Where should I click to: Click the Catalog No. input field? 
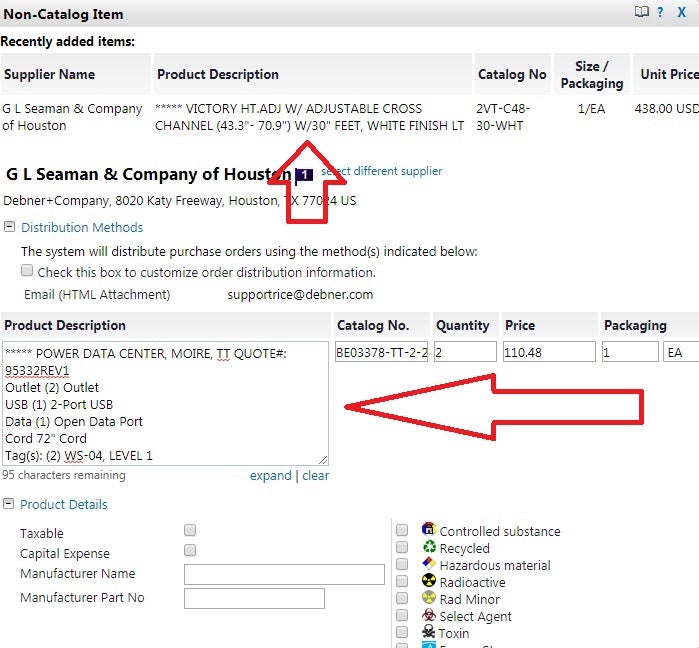tap(382, 352)
